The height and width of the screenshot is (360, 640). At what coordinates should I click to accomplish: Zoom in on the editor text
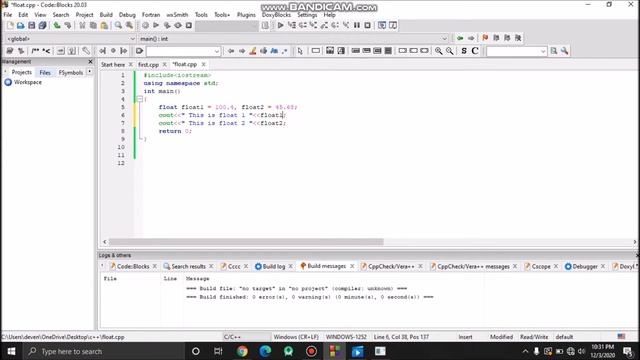tap(438, 51)
